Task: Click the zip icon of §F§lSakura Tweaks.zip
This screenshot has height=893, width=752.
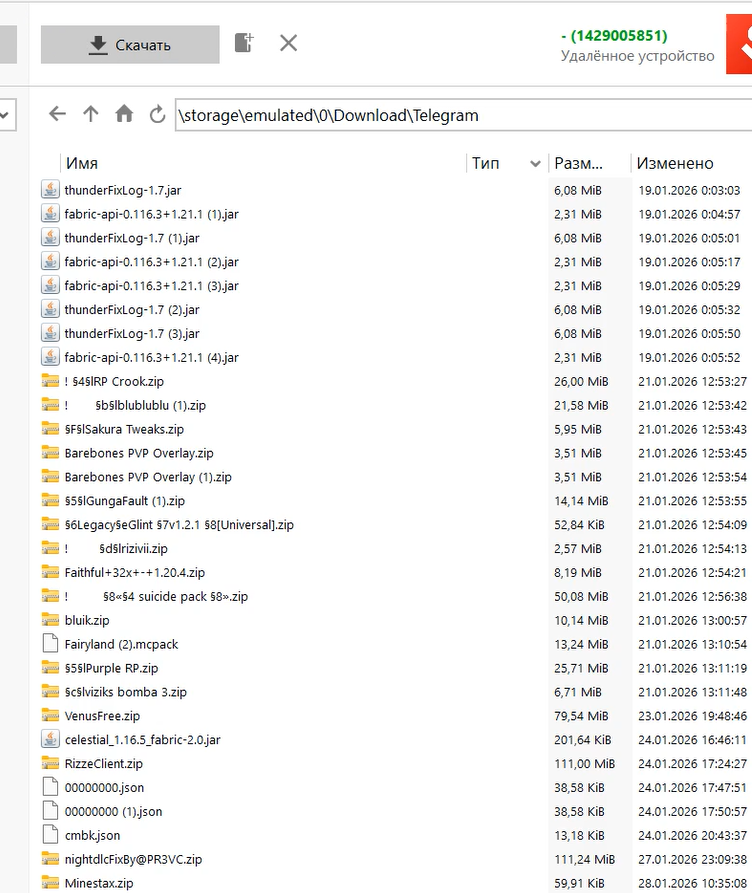Action: (50, 429)
